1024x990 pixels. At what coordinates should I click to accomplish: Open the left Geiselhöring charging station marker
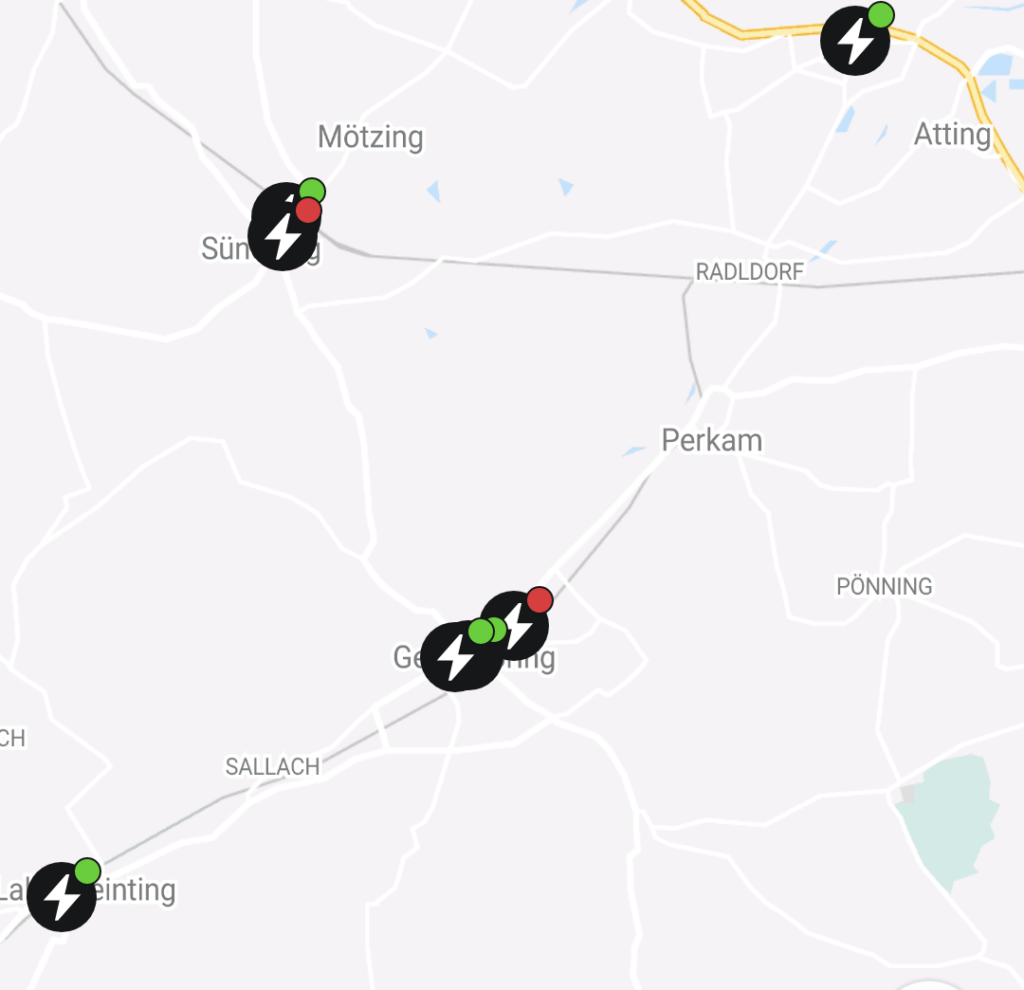click(x=455, y=656)
